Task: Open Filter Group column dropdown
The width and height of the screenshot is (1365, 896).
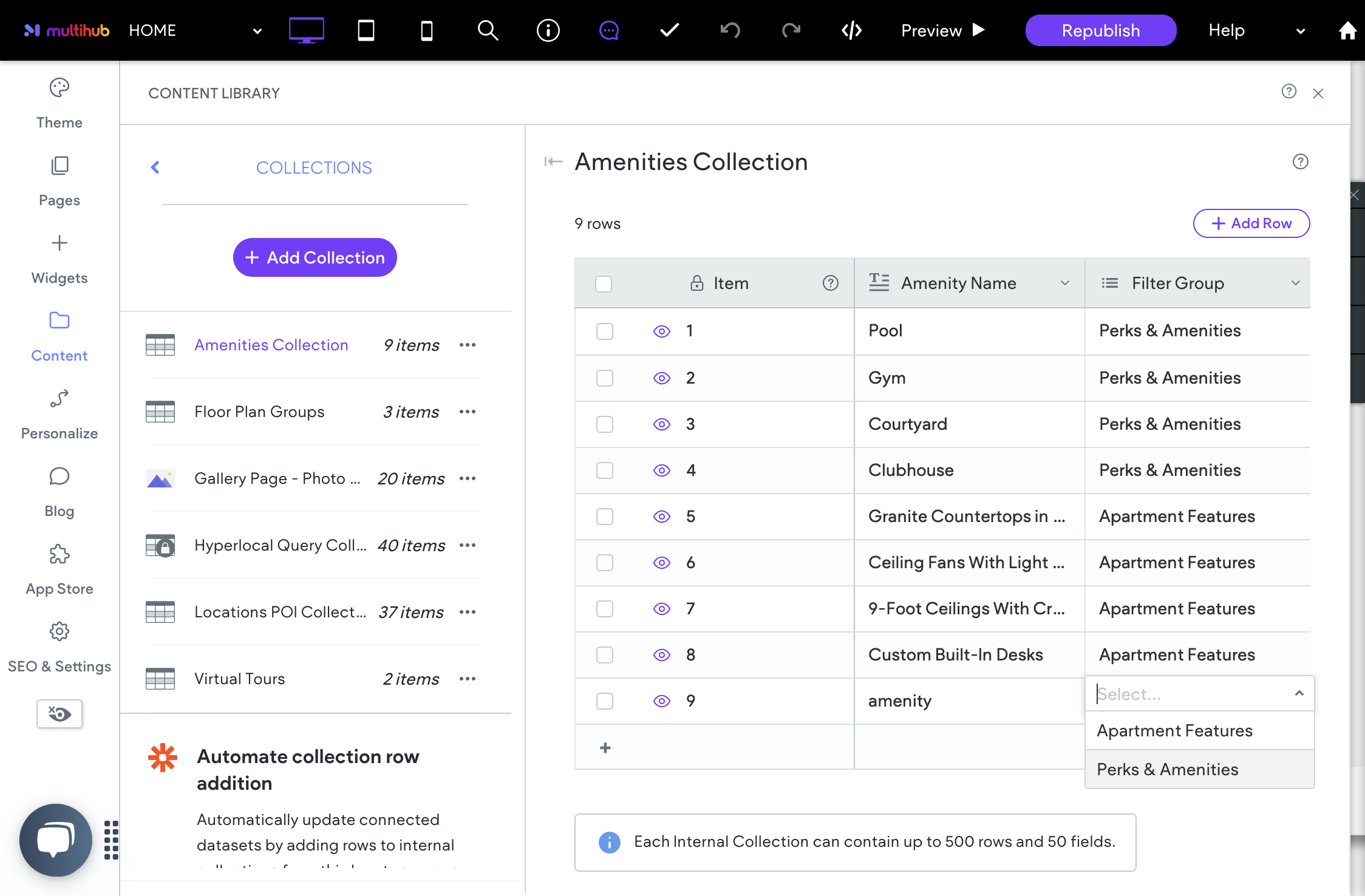Action: tap(1295, 283)
